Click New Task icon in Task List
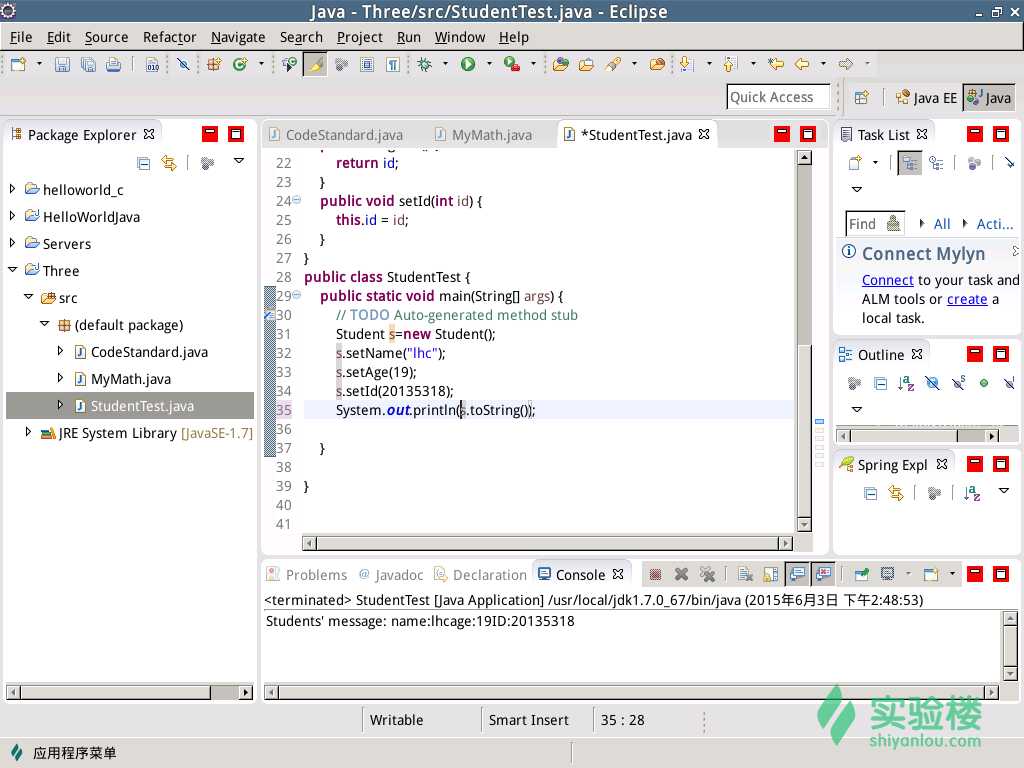The width and height of the screenshot is (1024, 768). click(855, 163)
